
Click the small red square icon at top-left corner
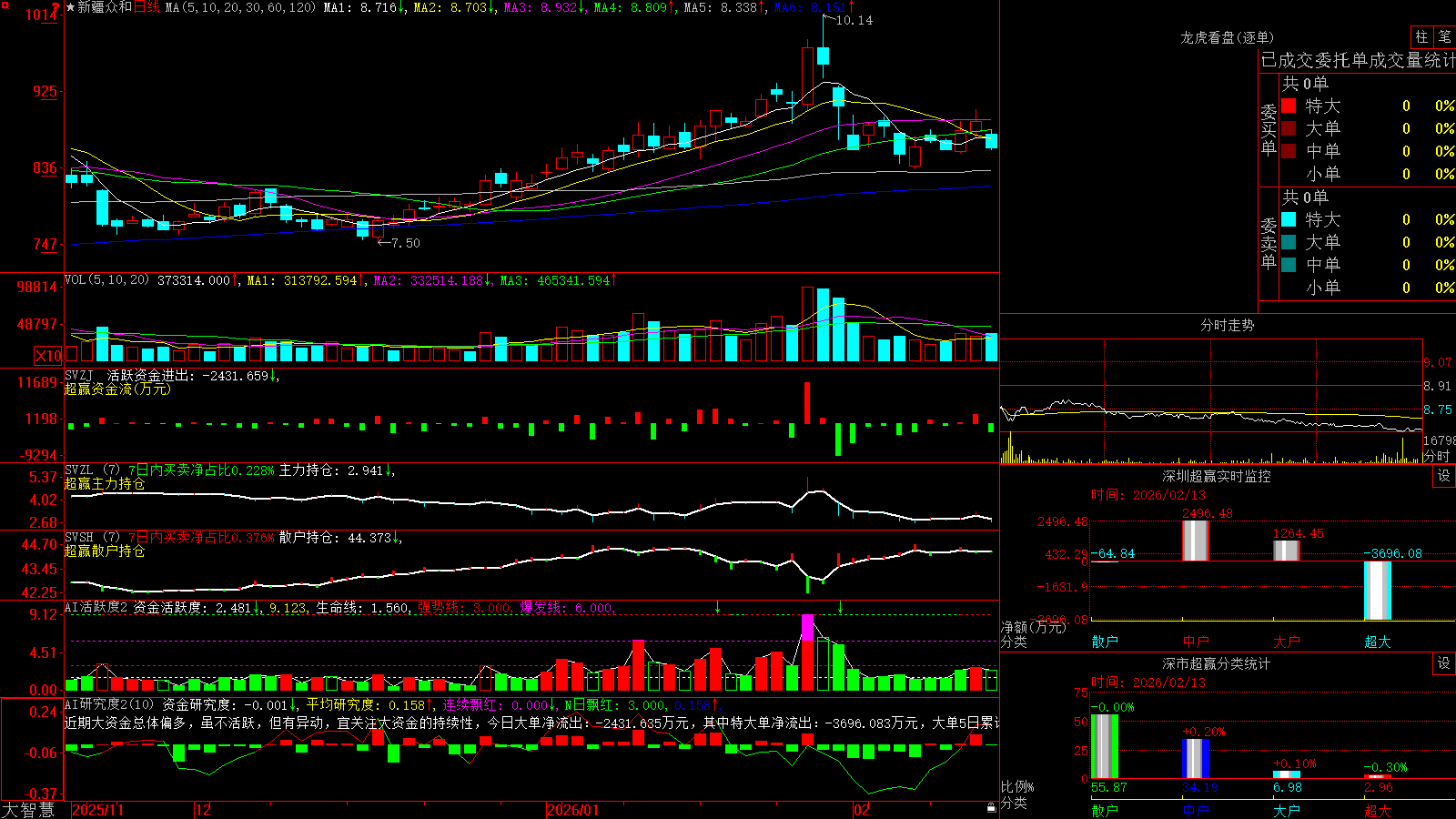[5, 5]
